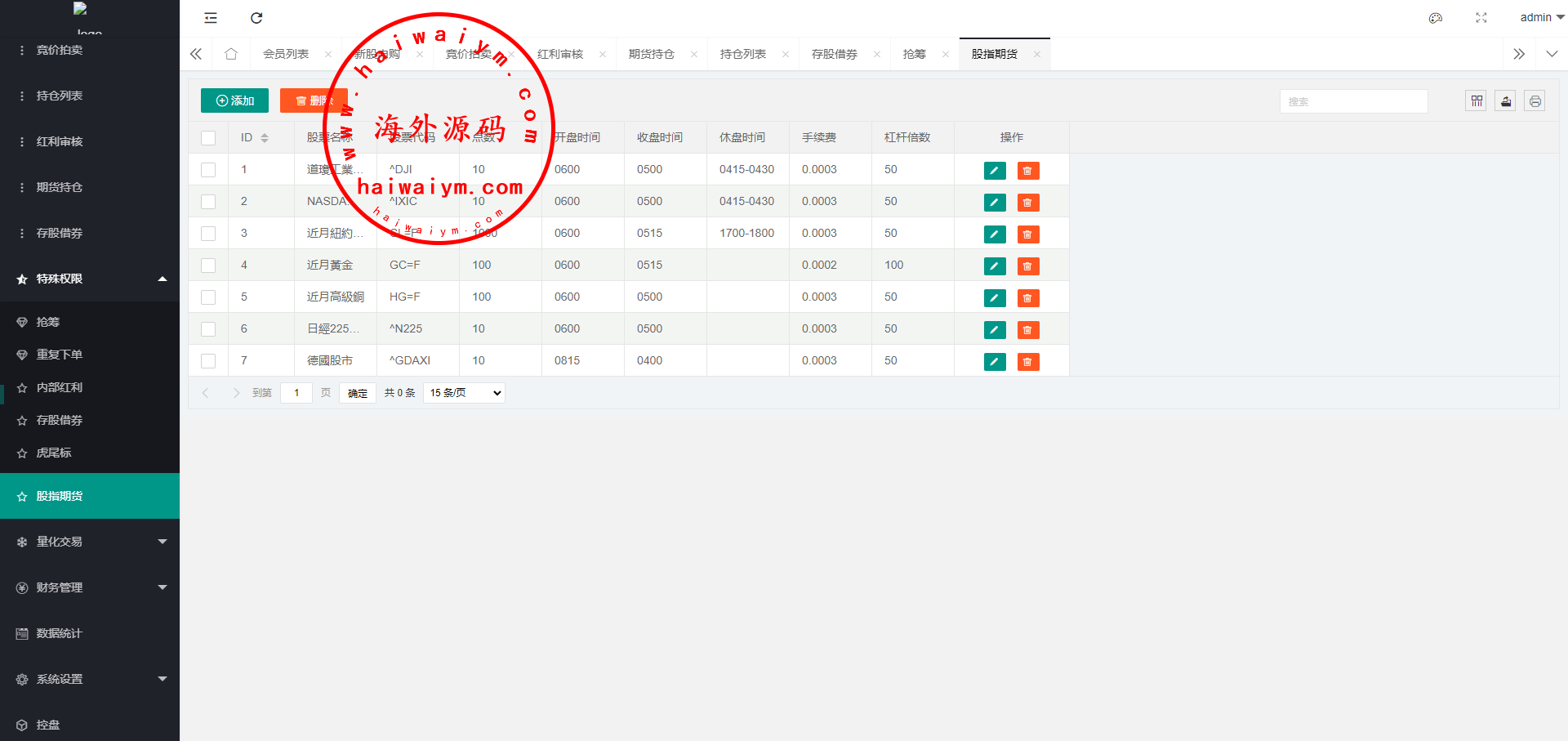
Task: Check the select-all header checkbox
Action: tap(208, 138)
